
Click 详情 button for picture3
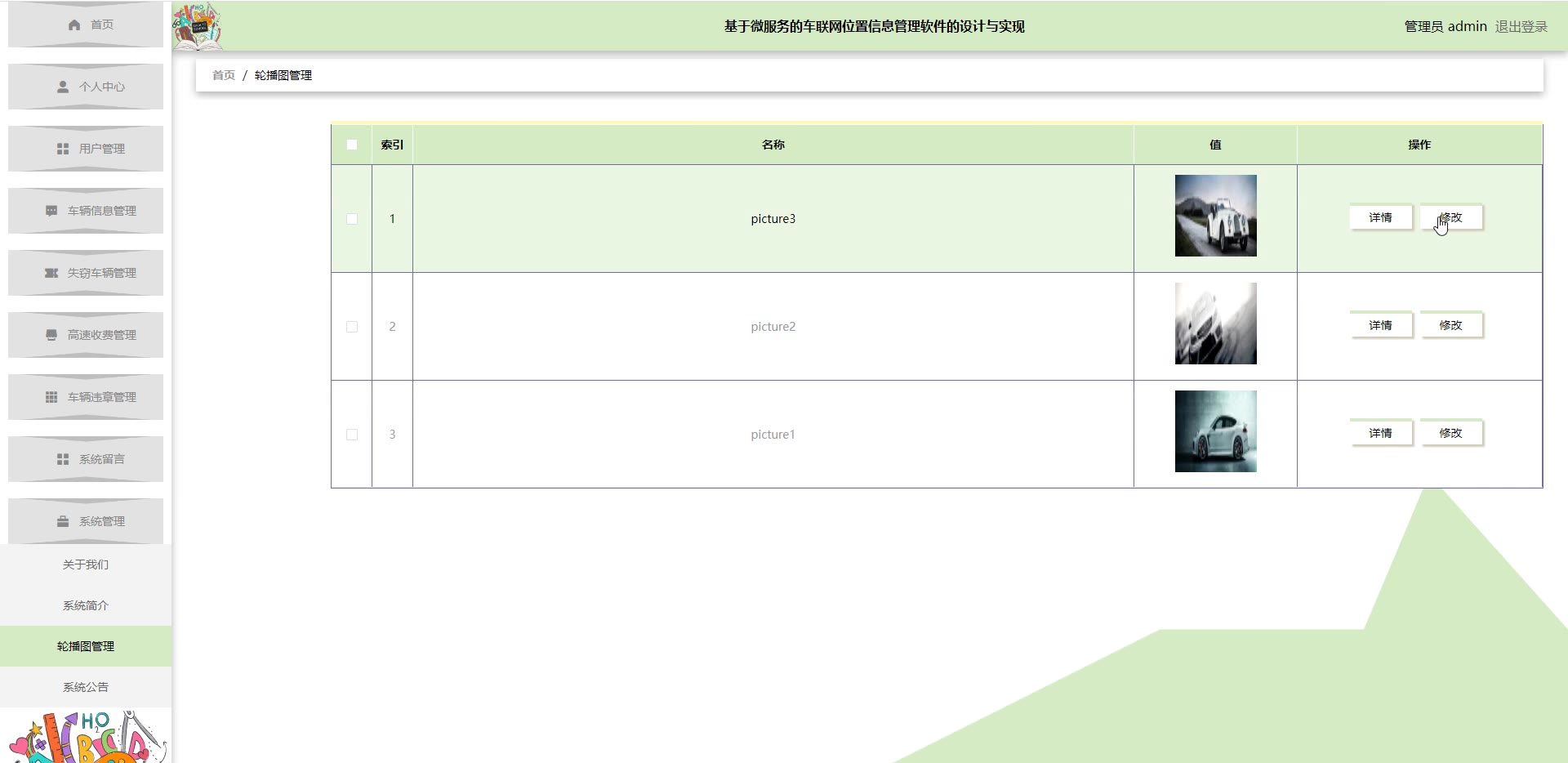coord(1381,217)
